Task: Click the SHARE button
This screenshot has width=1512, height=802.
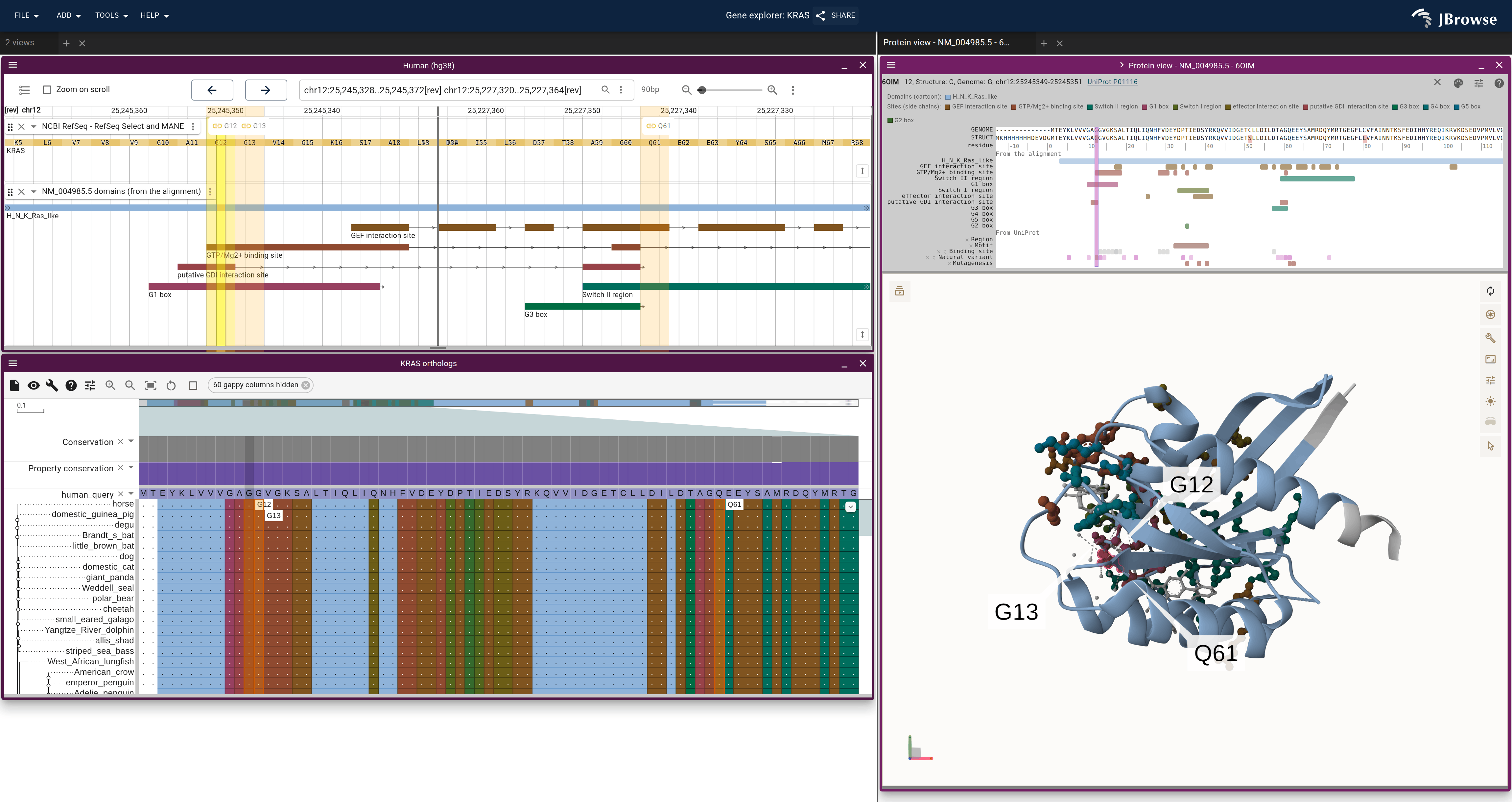Action: [x=836, y=15]
